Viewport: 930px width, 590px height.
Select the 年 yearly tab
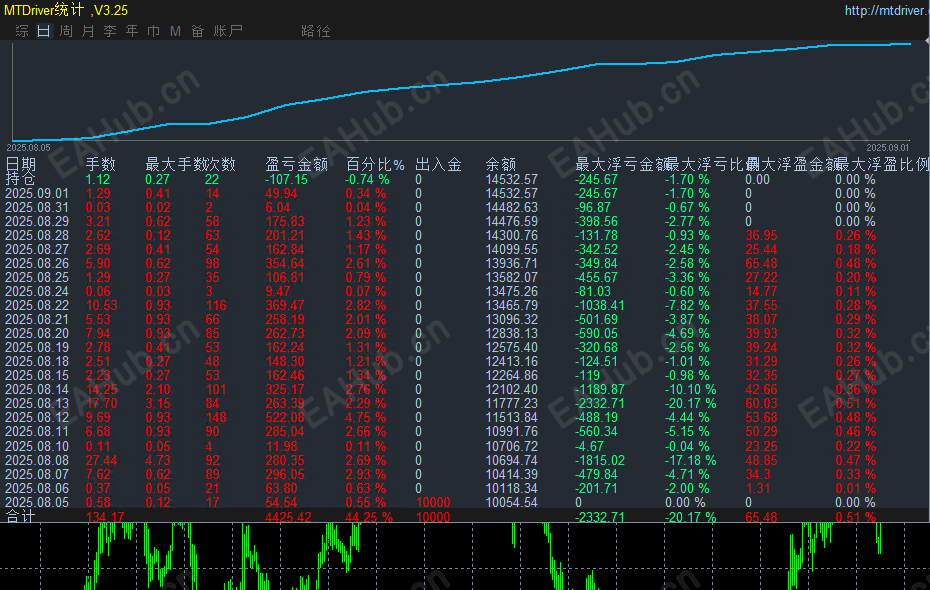[x=132, y=31]
